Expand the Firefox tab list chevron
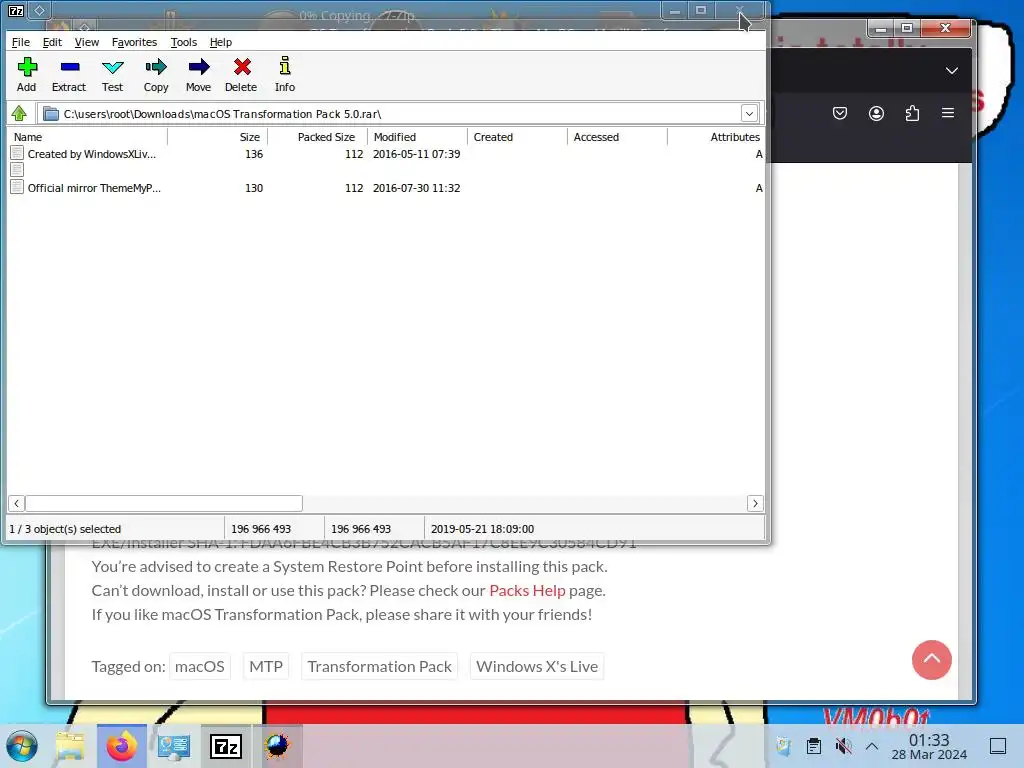This screenshot has width=1024, height=768. (x=952, y=71)
